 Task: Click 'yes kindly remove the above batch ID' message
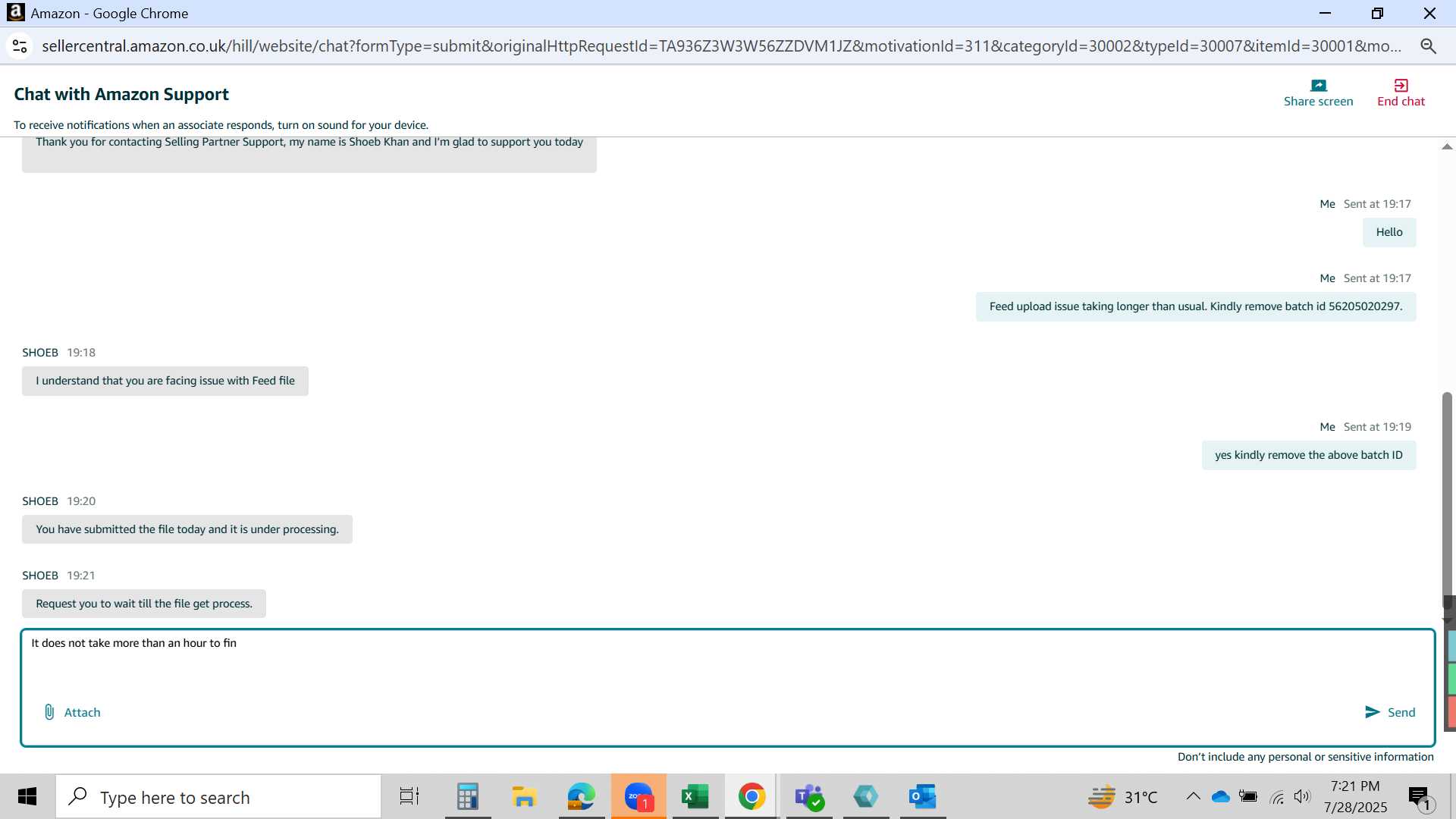[1309, 455]
